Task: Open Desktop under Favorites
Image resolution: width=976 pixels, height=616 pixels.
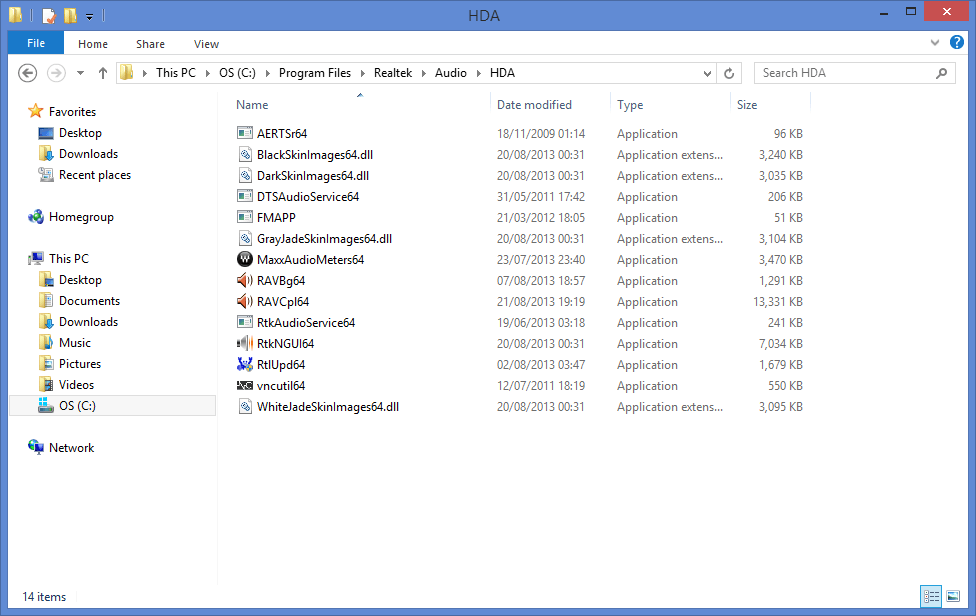Action: point(80,133)
